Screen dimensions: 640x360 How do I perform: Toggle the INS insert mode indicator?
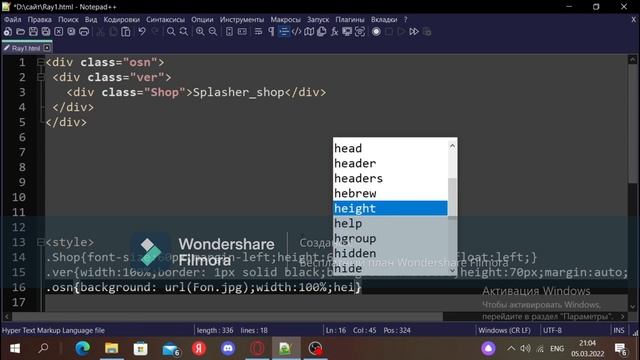point(619,330)
